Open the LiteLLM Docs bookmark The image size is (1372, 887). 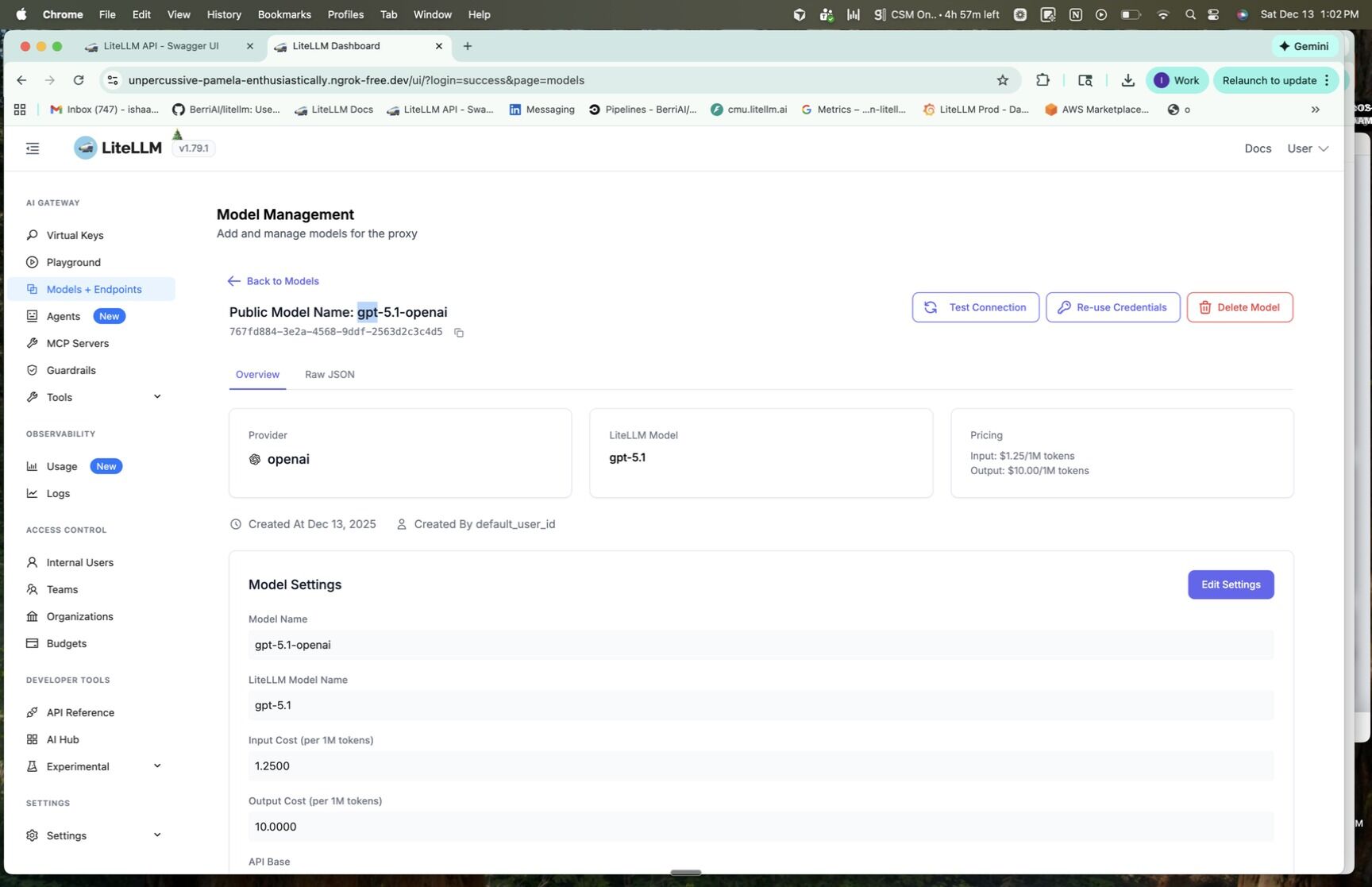pos(333,110)
